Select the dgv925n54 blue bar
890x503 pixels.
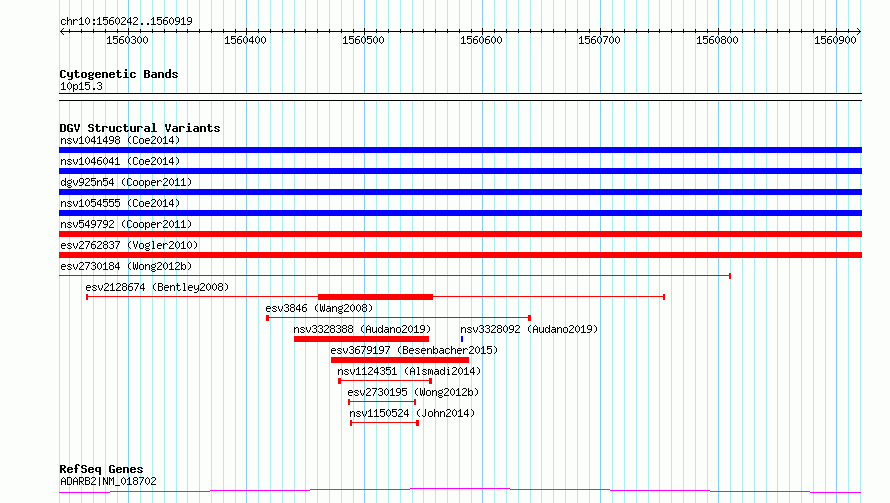coord(460,192)
